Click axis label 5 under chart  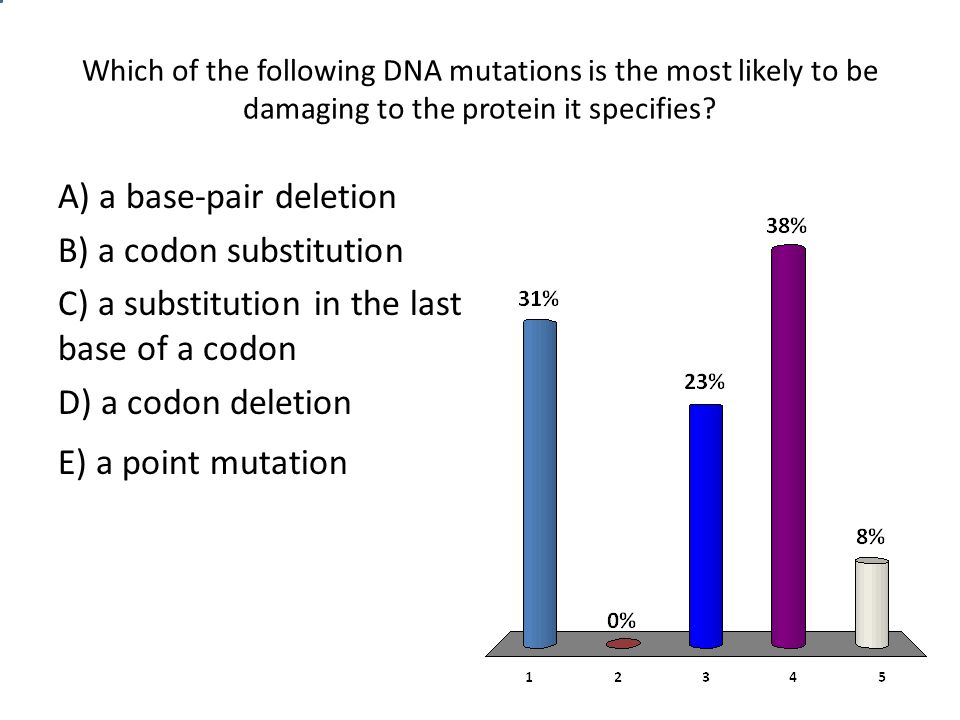882,677
